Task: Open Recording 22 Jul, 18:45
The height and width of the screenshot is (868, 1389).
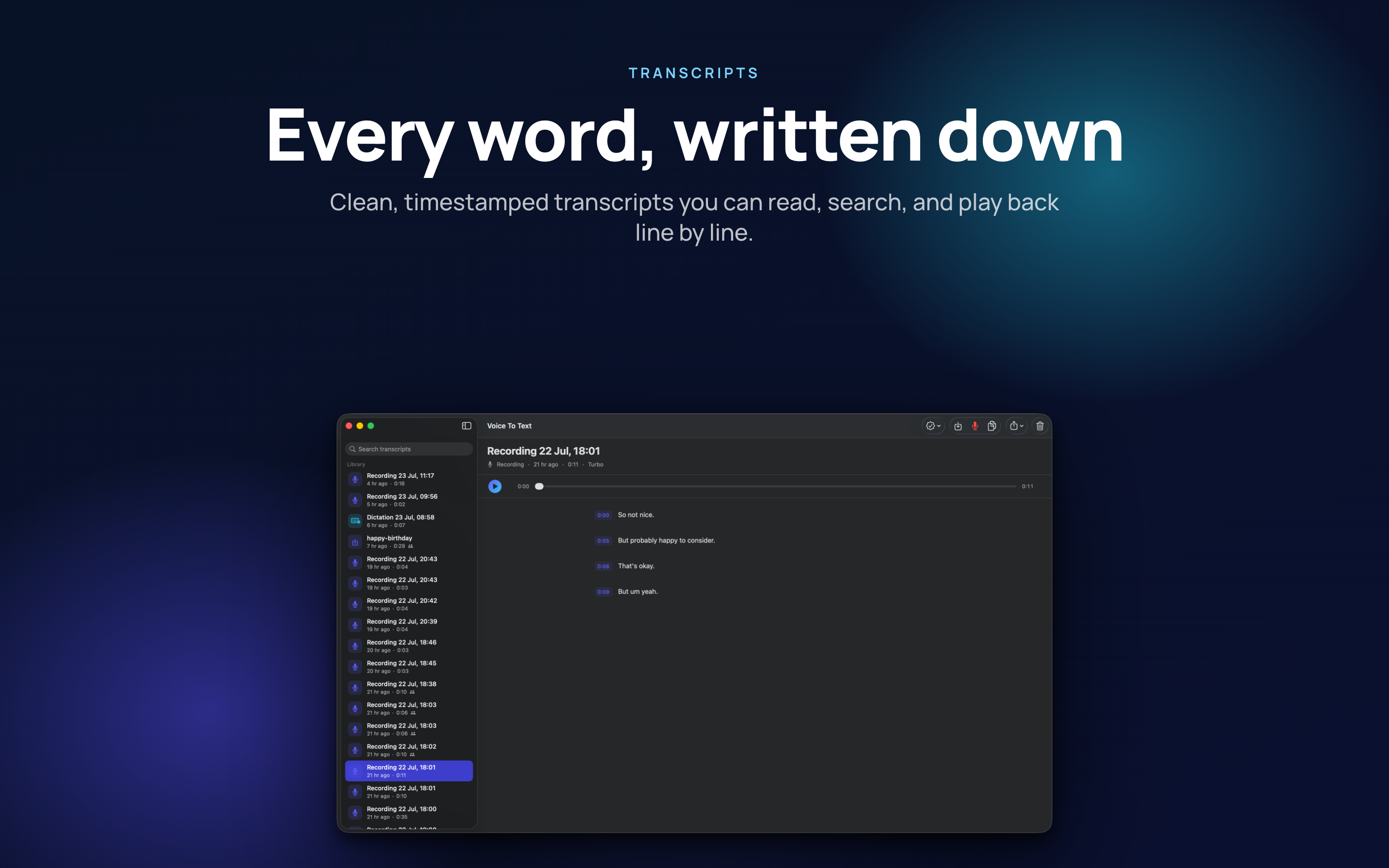Action: pos(409,666)
